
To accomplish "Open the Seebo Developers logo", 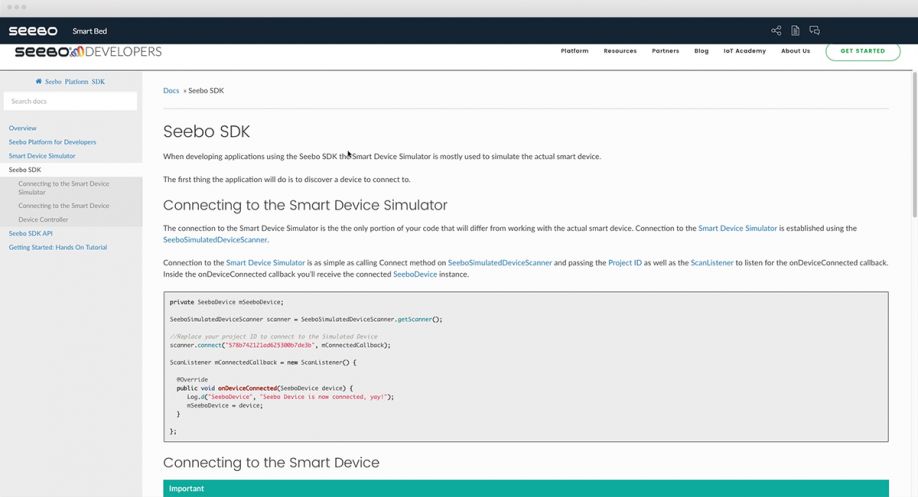I will 88,52.
